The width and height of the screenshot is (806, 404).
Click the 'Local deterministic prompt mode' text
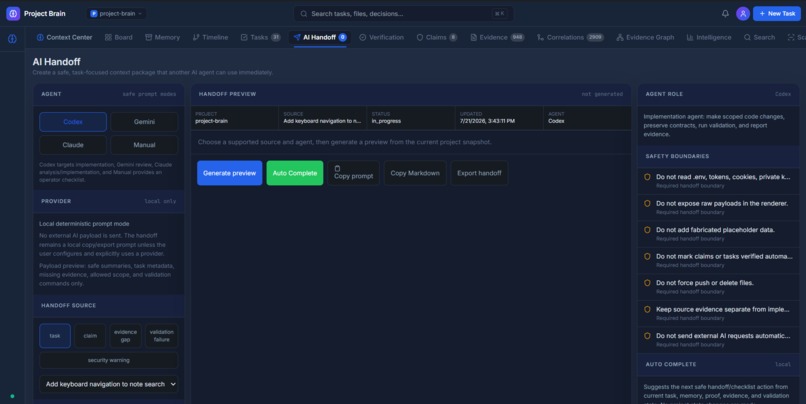84,224
